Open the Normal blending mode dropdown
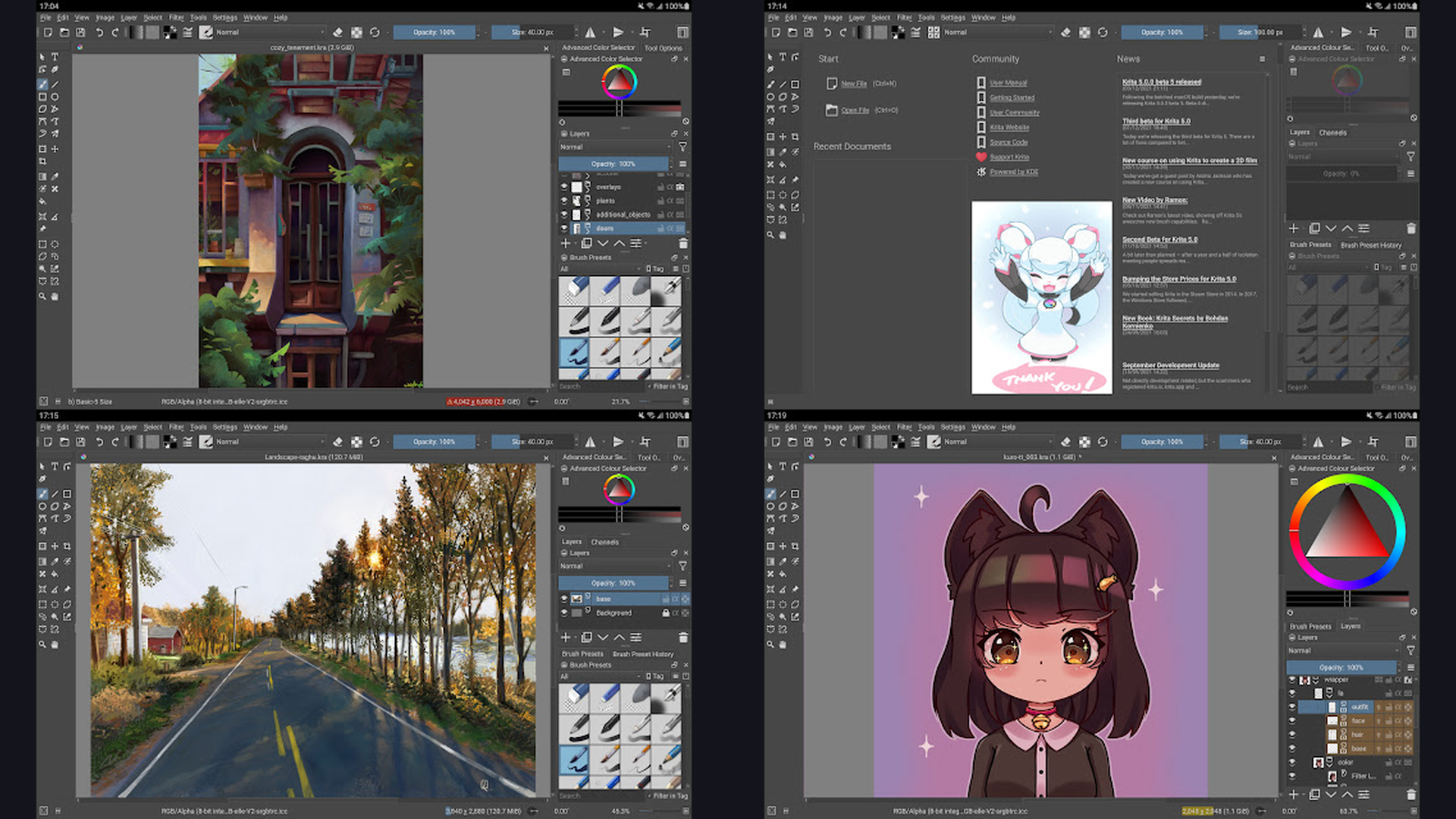1456x819 pixels. pyautogui.click(x=614, y=147)
